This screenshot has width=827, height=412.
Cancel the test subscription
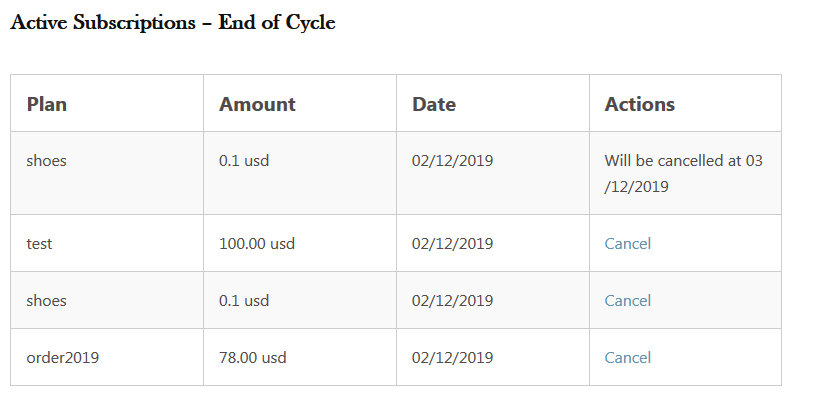click(627, 243)
